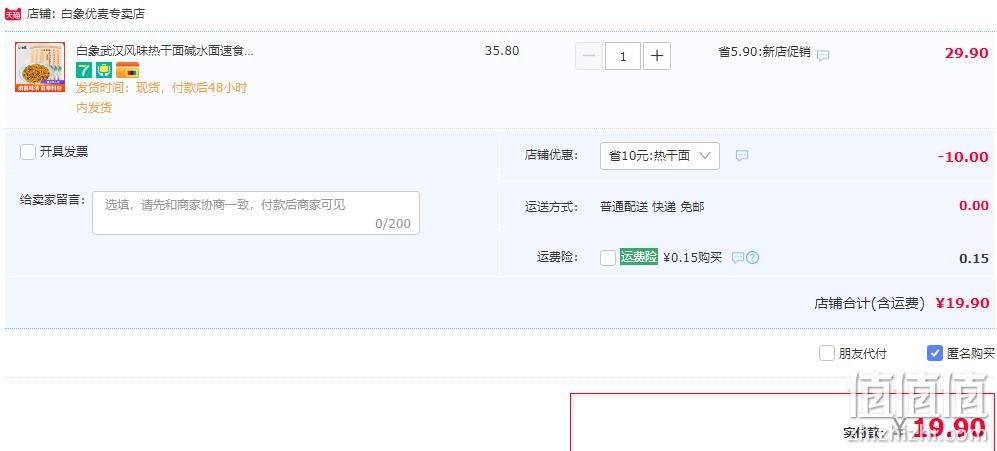Click the green 7-day return icon
The width and height of the screenshot is (997, 451).
click(x=84, y=70)
